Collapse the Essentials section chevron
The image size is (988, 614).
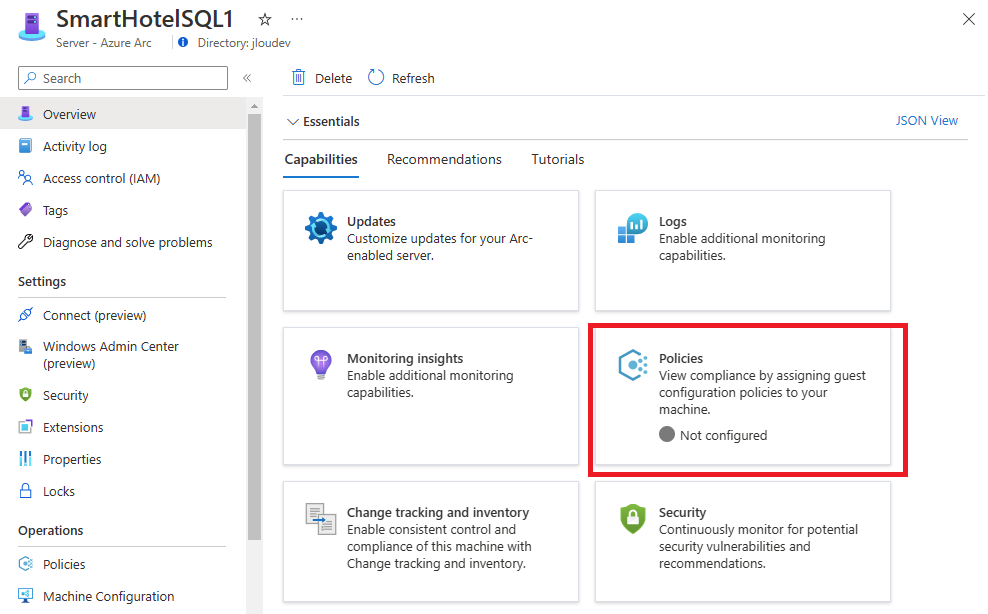292,122
